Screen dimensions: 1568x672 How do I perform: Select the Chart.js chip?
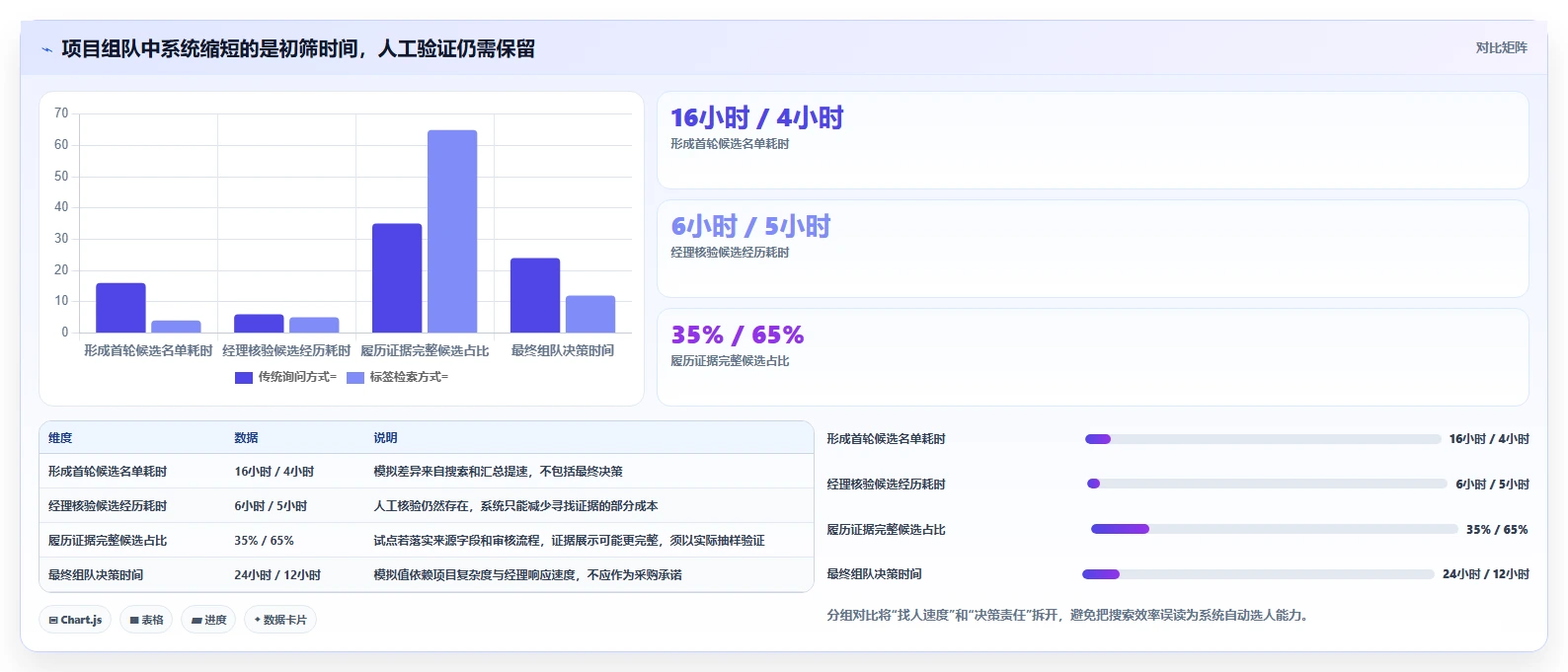[x=76, y=620]
